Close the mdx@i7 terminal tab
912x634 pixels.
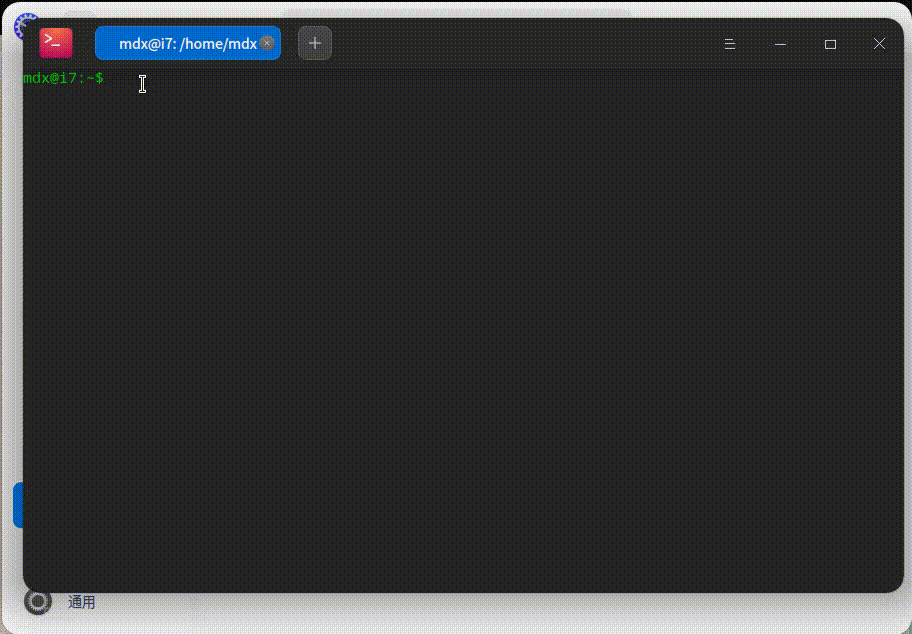(x=267, y=42)
